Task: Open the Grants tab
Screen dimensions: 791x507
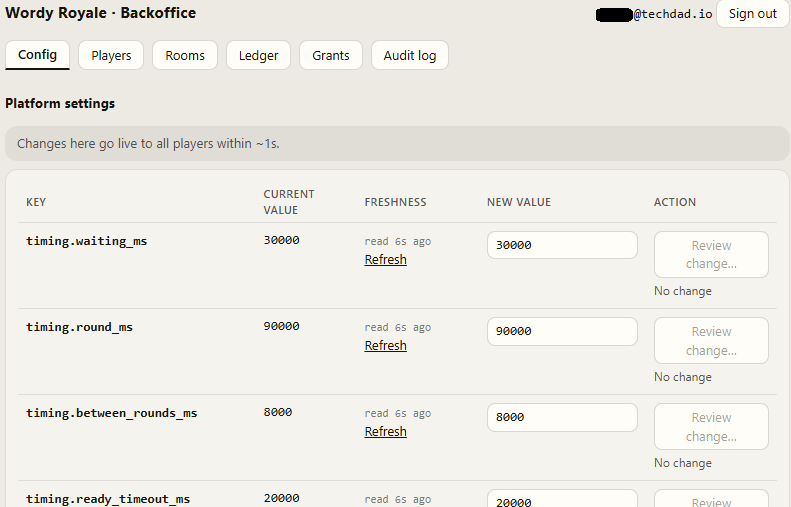Action: coord(331,55)
